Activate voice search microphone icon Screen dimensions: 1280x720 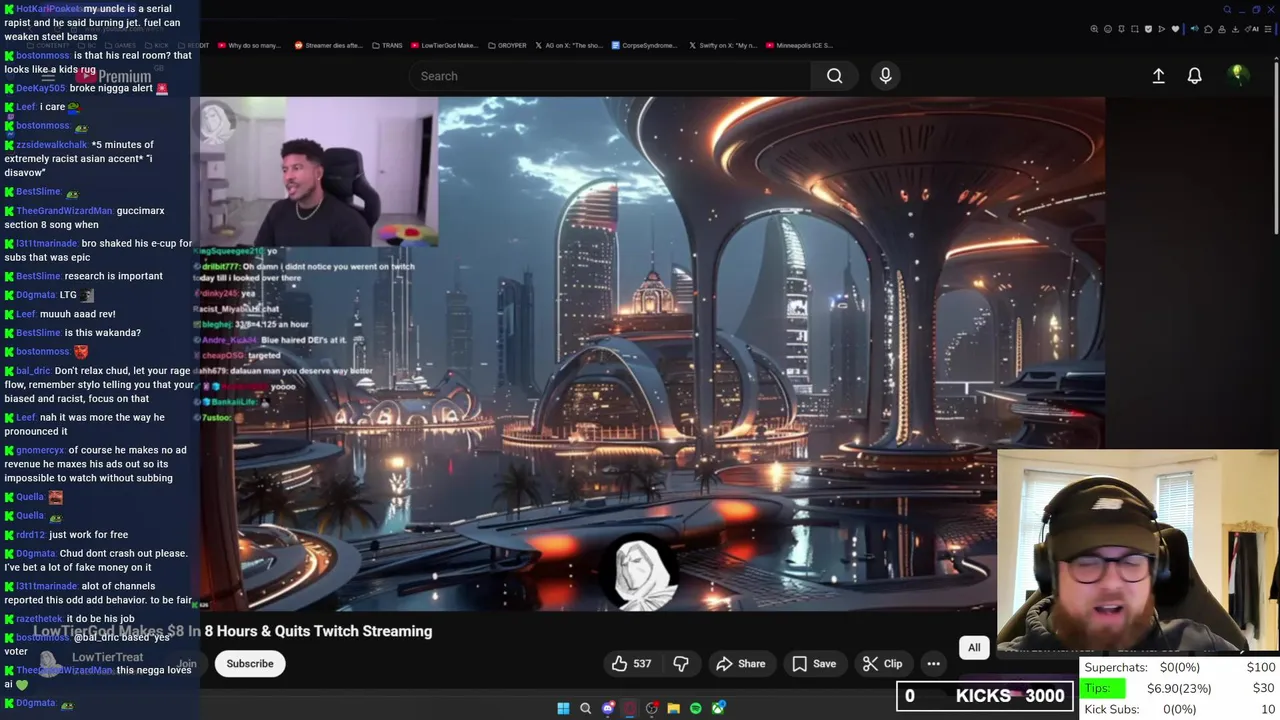click(x=885, y=76)
